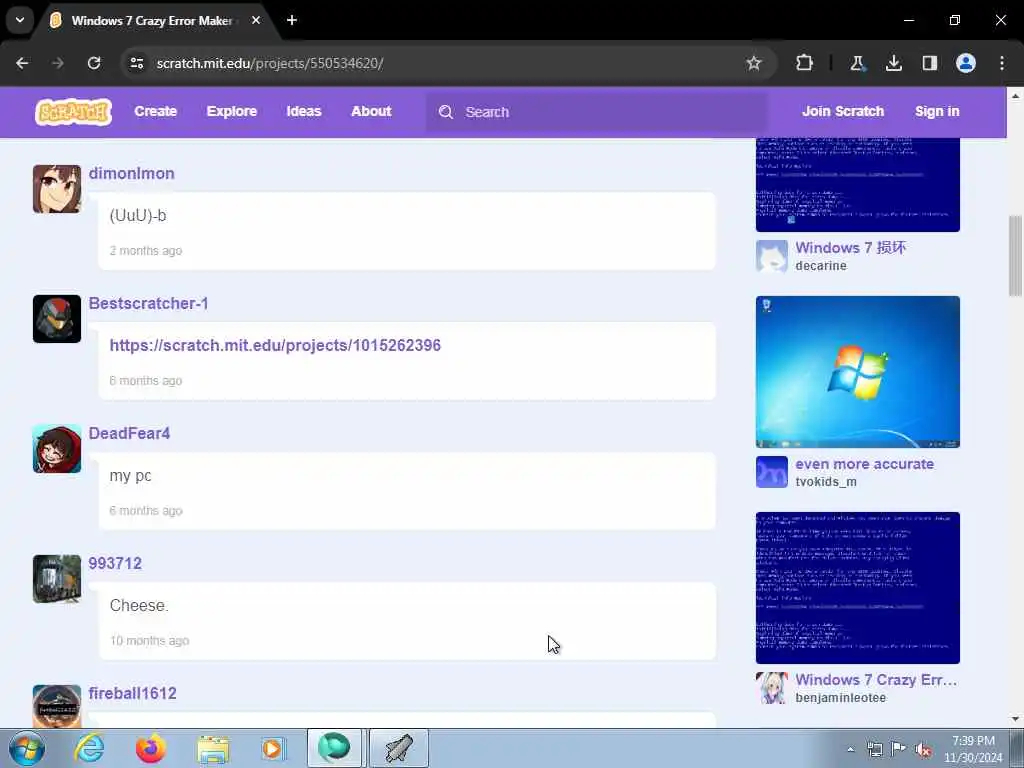Click the address bar URL
The height and width of the screenshot is (768, 1024).
coord(270,63)
